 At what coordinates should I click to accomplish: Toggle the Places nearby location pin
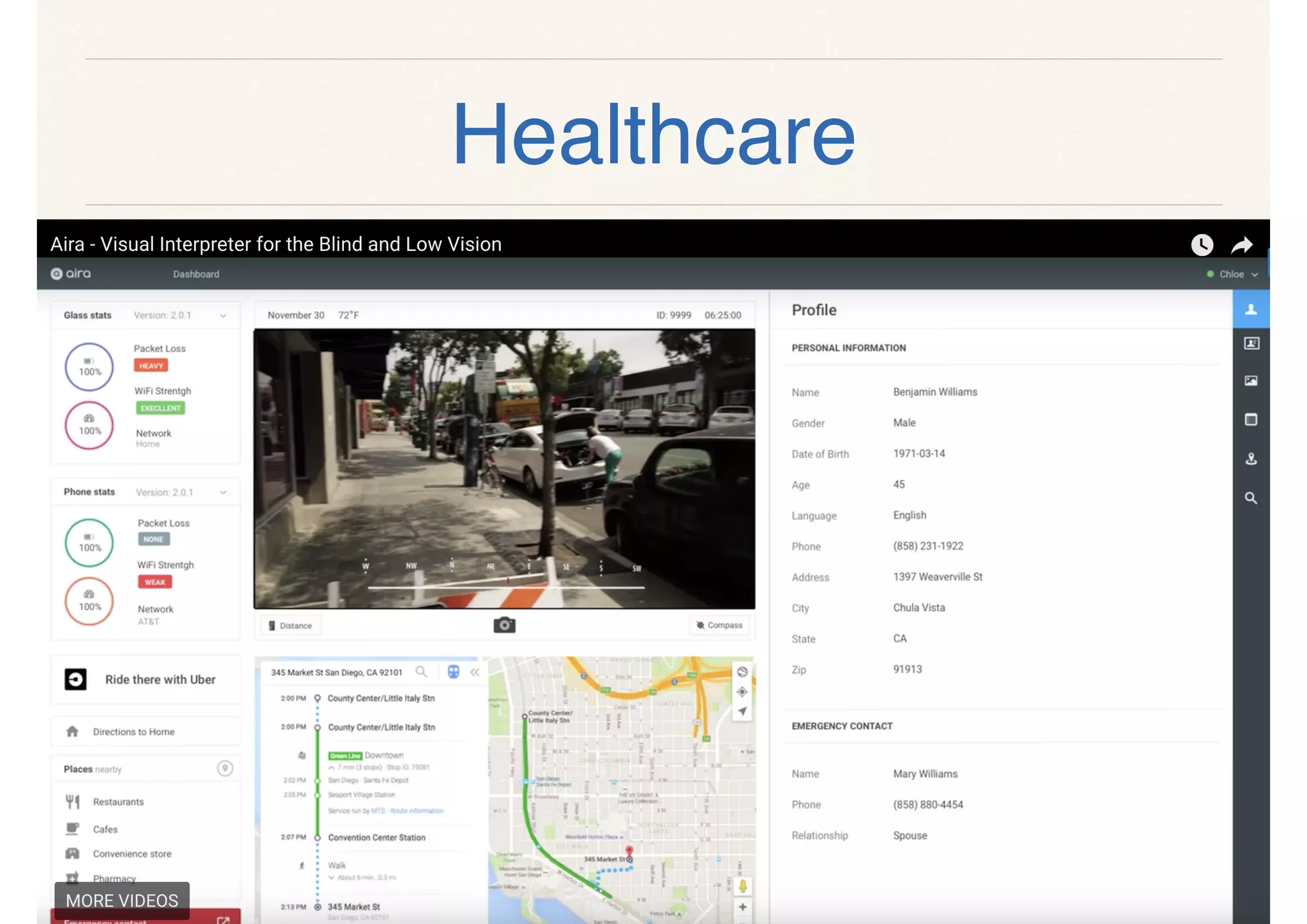tap(225, 768)
